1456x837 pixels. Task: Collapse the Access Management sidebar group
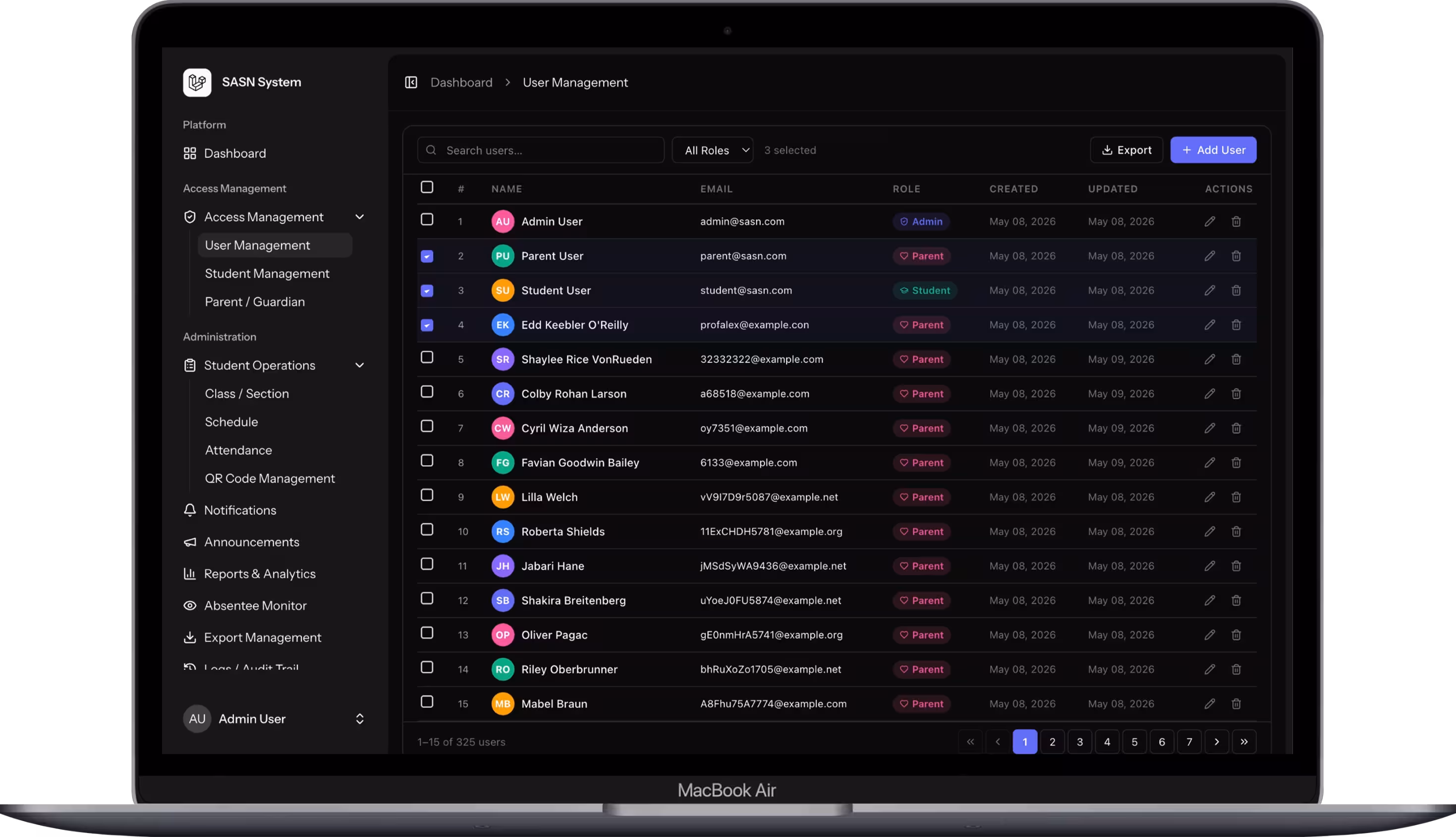[x=274, y=217]
